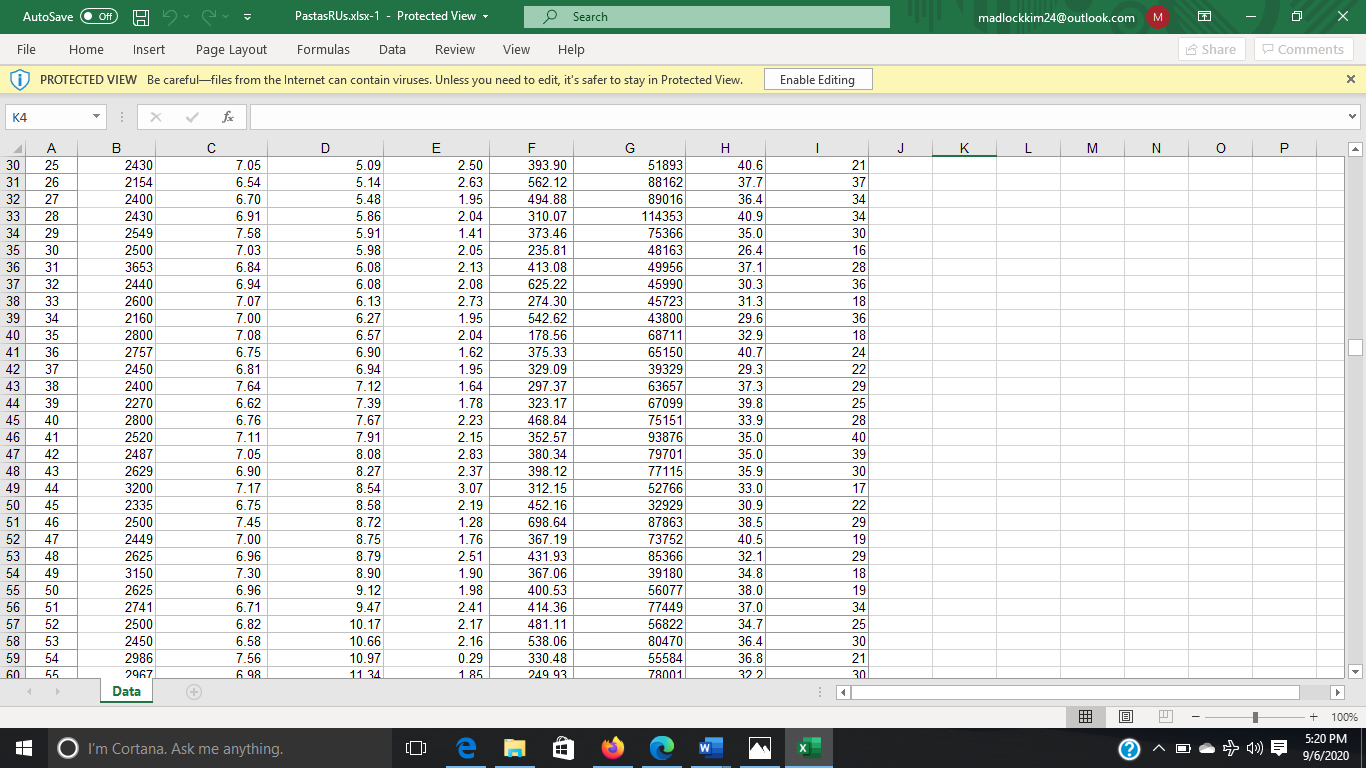Click the Enable Editing button
This screenshot has width=1366, height=768.
click(x=817, y=80)
